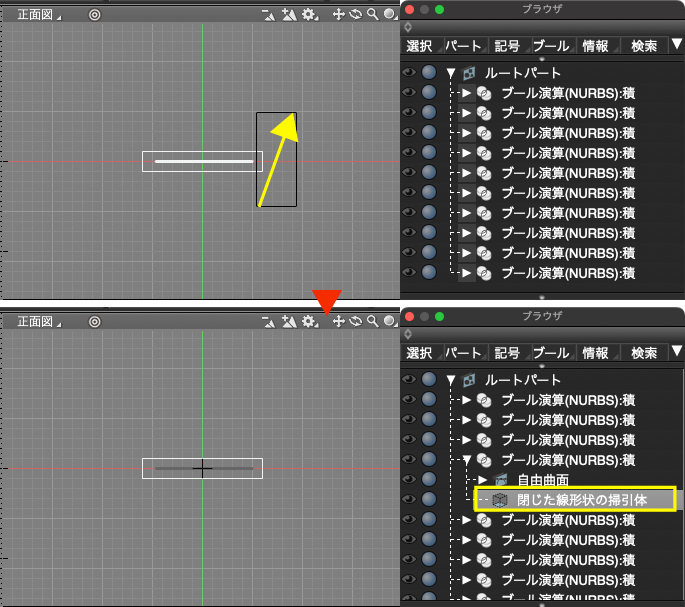Open the 情報 menu in lower browser
This screenshot has width=685, height=607.
(x=597, y=353)
